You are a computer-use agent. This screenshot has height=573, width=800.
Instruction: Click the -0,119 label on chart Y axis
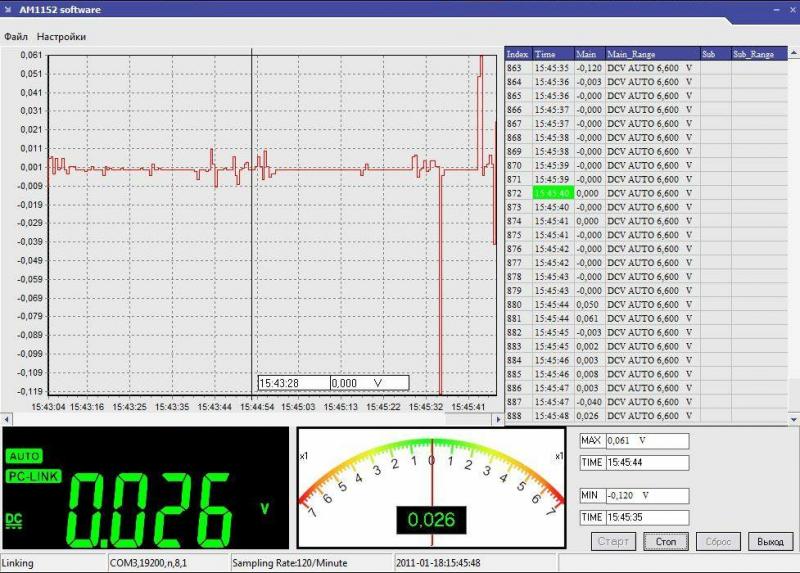click(30, 391)
